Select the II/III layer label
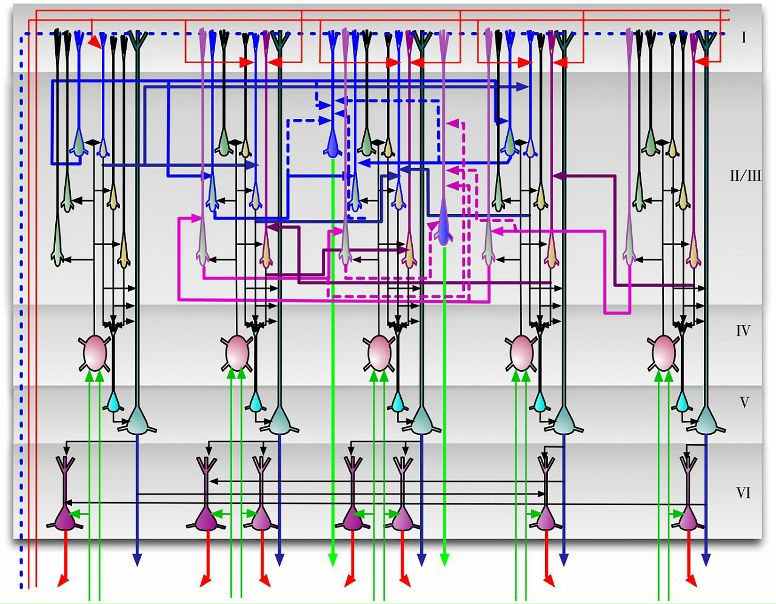Image resolution: width=776 pixels, height=604 pixels. coord(745,176)
